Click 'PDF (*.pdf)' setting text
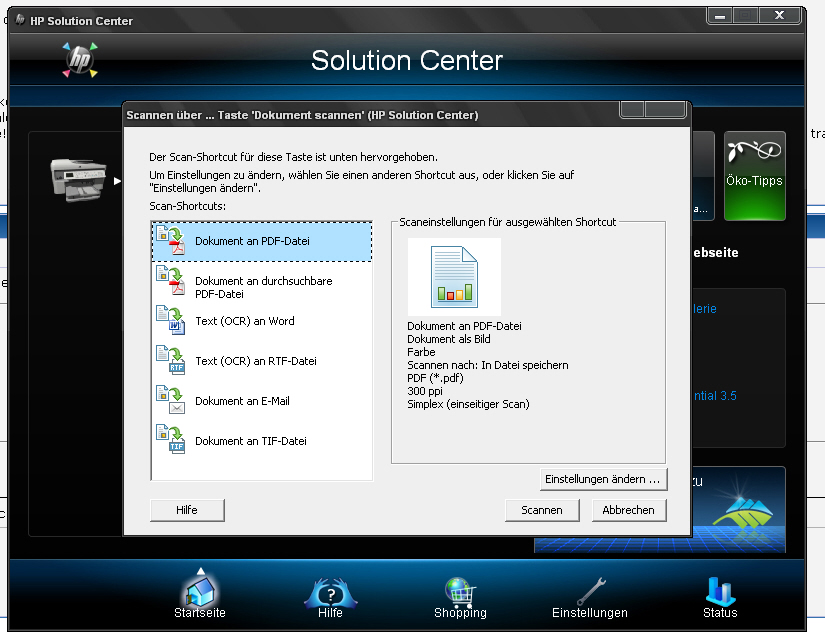Image resolution: width=825 pixels, height=642 pixels. (x=435, y=378)
